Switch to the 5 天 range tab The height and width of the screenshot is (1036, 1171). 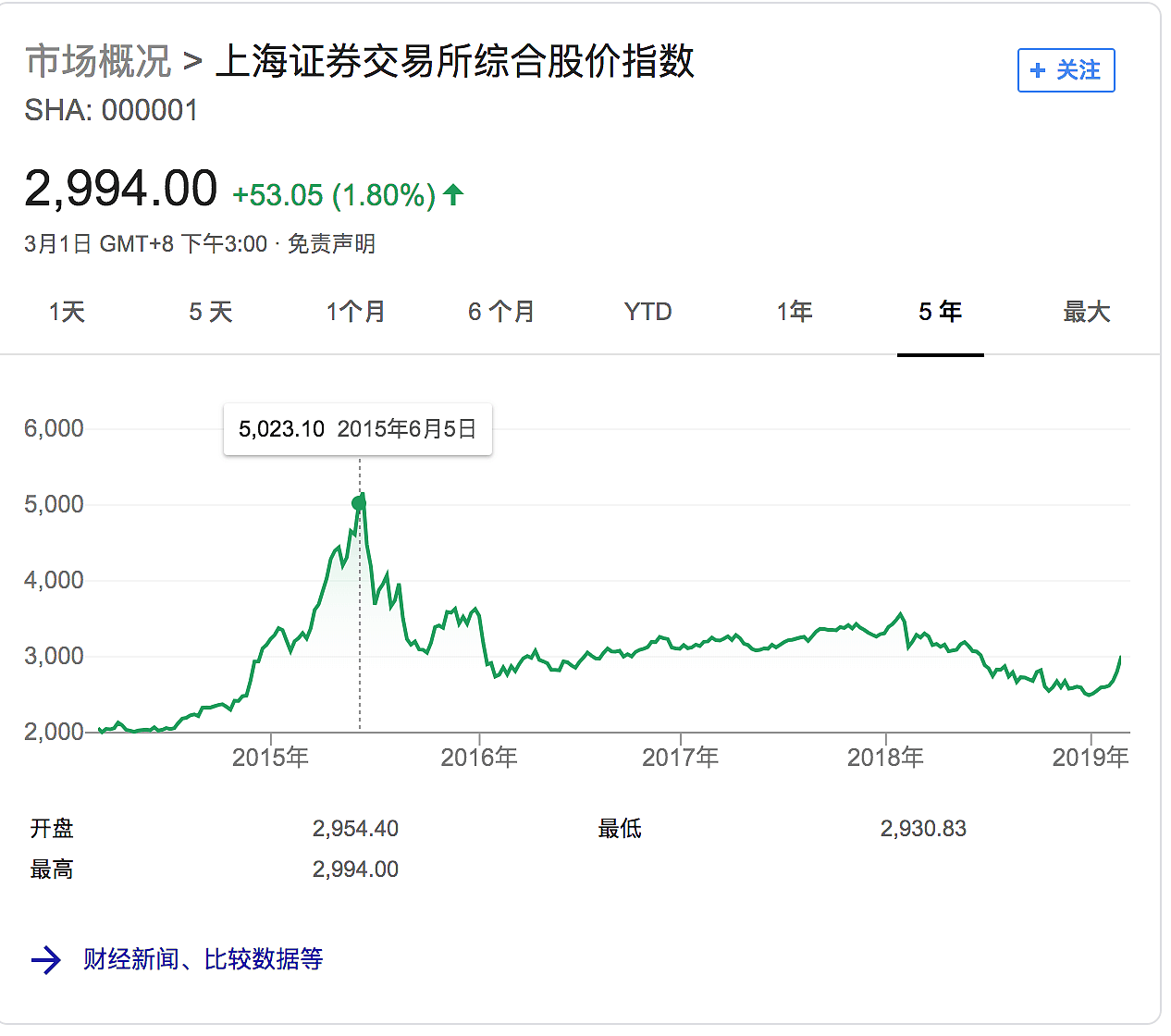pyautogui.click(x=211, y=312)
